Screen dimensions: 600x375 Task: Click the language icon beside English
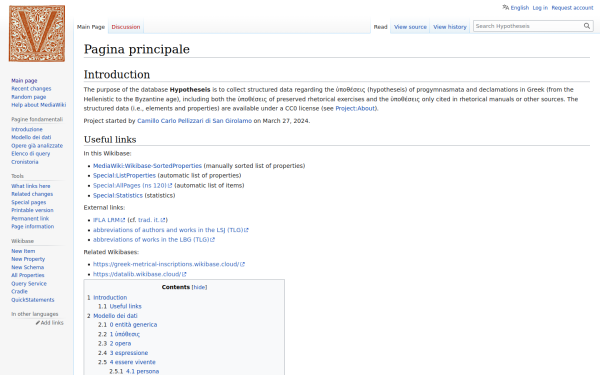click(x=505, y=7)
